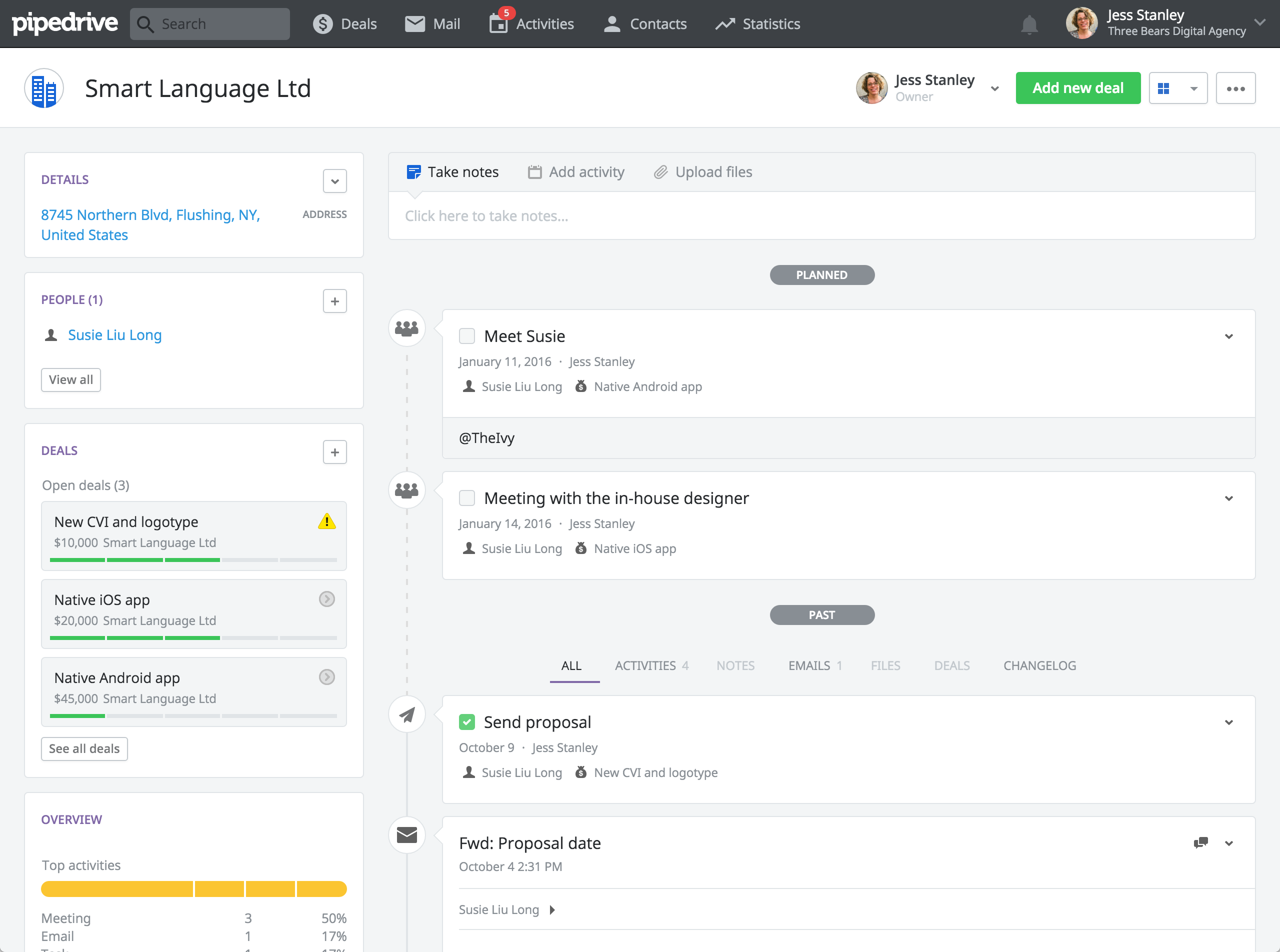Click the plus icon in Deals section

pos(334,452)
